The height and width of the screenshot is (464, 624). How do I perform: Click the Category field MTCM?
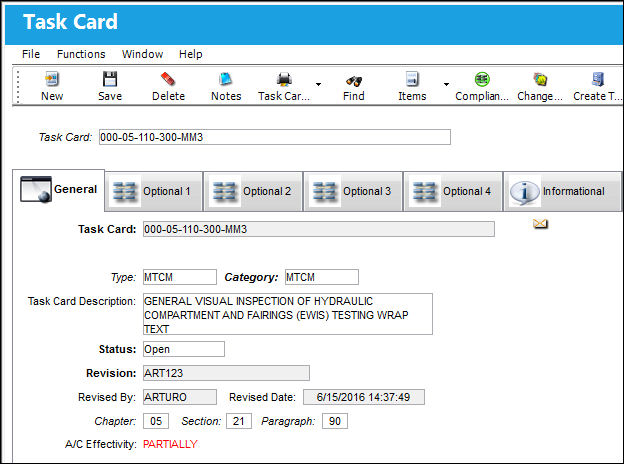coord(322,277)
